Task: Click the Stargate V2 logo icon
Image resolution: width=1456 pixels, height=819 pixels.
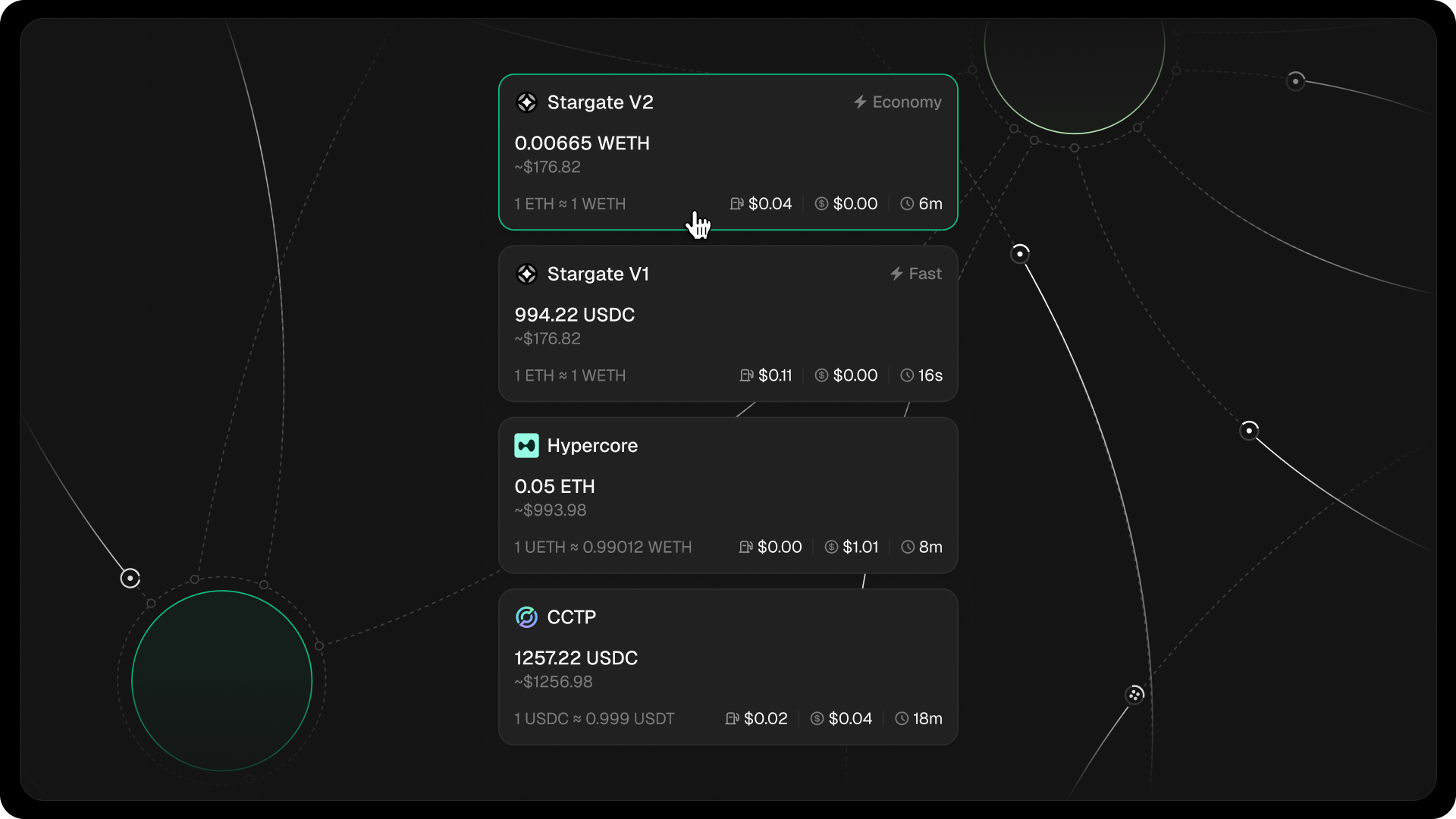Action: tap(526, 102)
